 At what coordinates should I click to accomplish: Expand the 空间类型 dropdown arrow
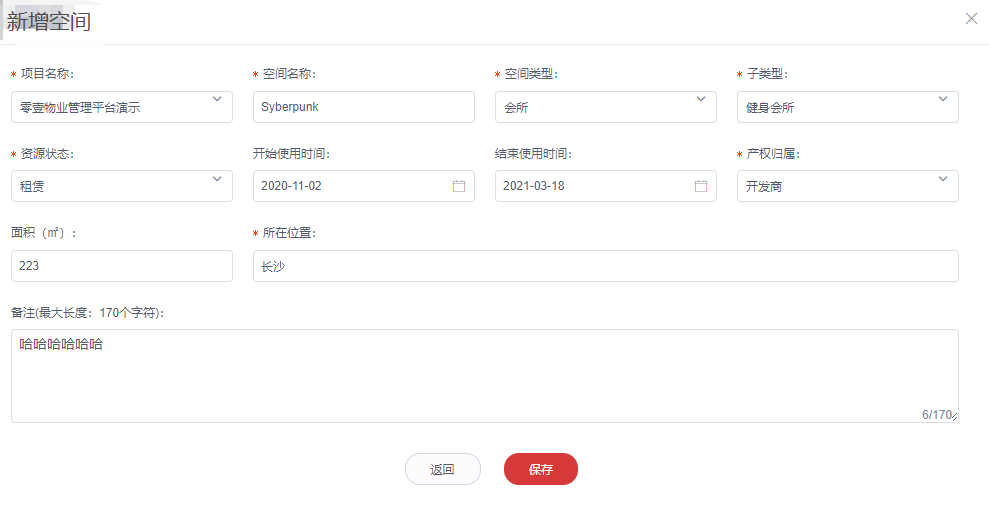pos(701,99)
